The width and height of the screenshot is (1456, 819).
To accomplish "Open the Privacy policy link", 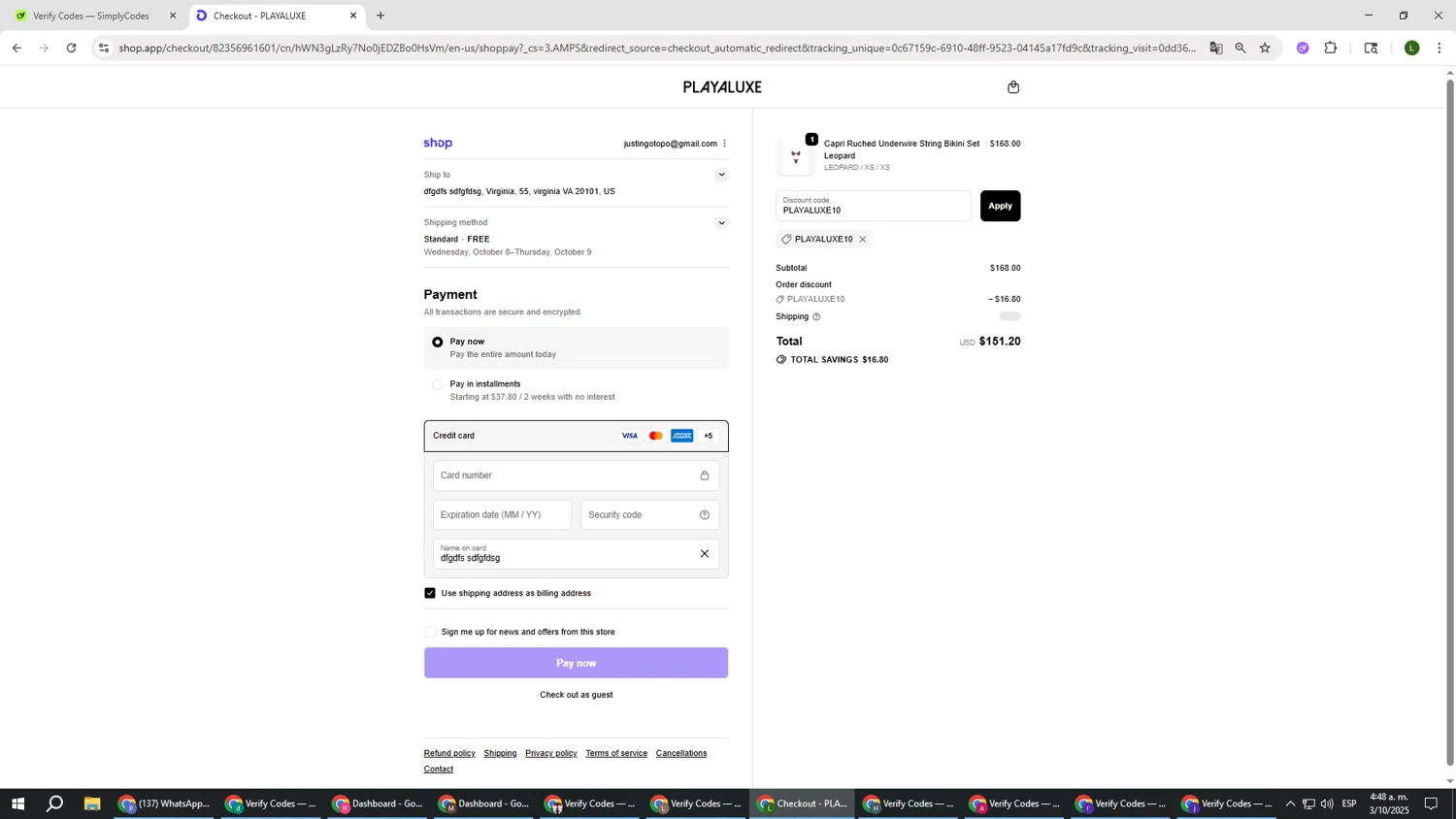I will tap(551, 753).
